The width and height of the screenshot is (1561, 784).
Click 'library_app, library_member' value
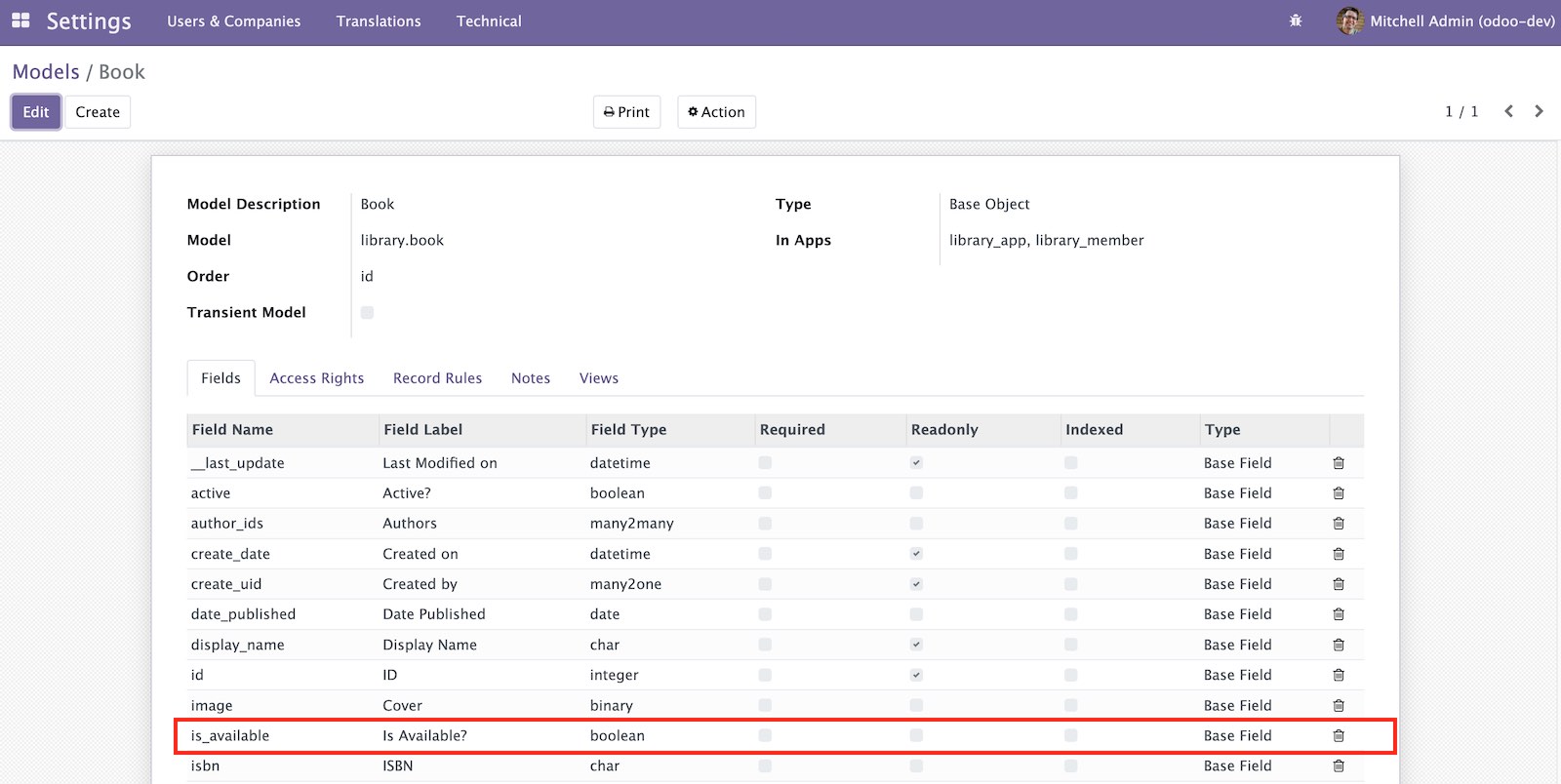point(1047,240)
